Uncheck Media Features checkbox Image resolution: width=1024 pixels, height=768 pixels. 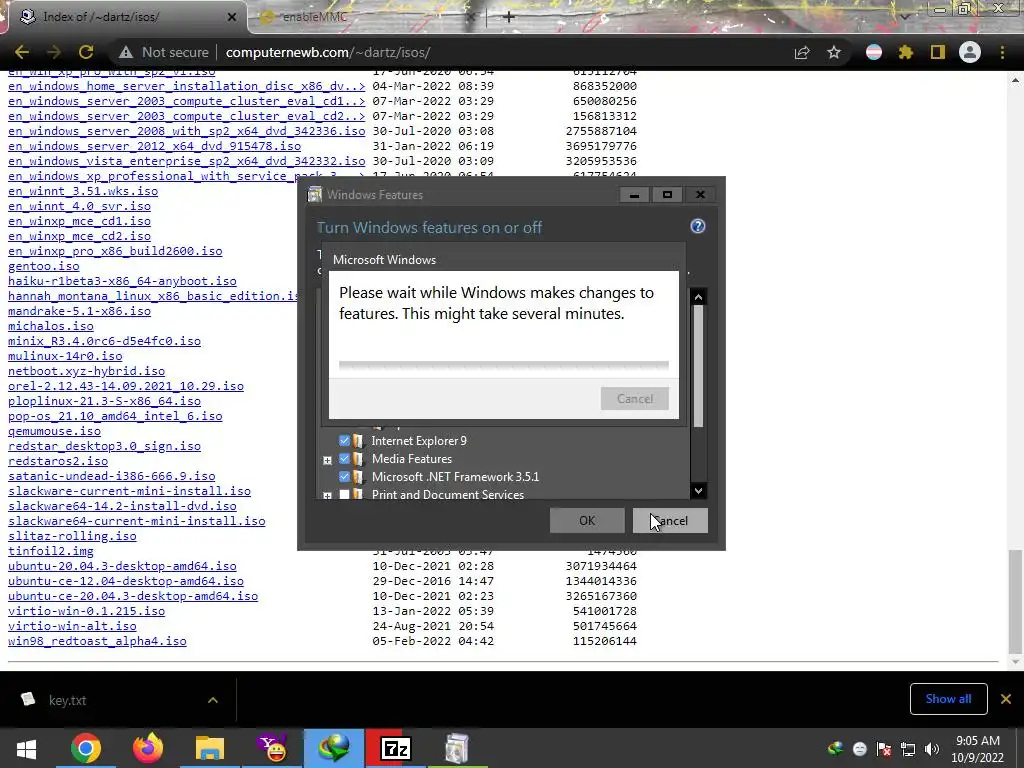pyautogui.click(x=344, y=458)
